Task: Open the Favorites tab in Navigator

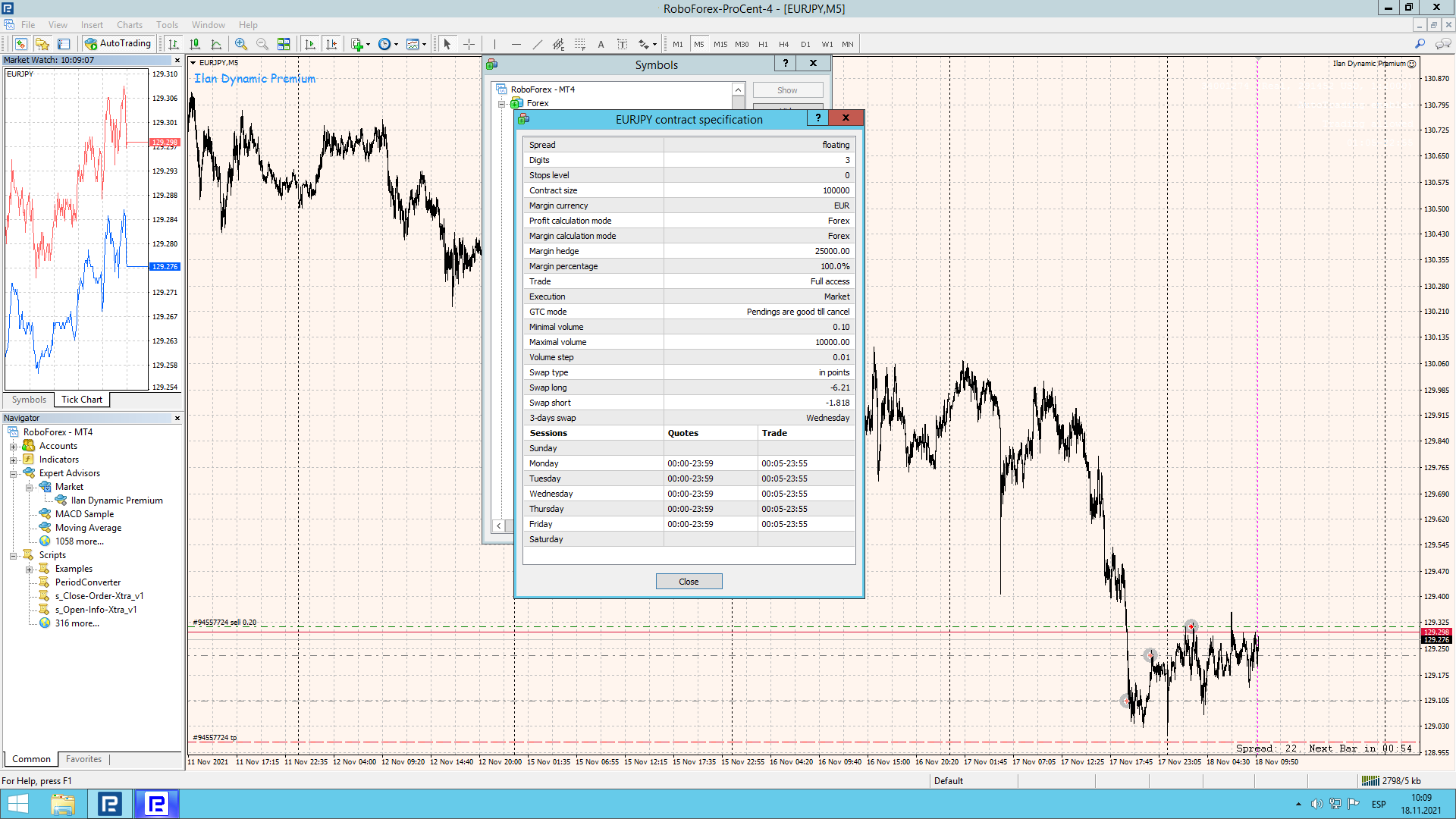Action: pos(83,759)
